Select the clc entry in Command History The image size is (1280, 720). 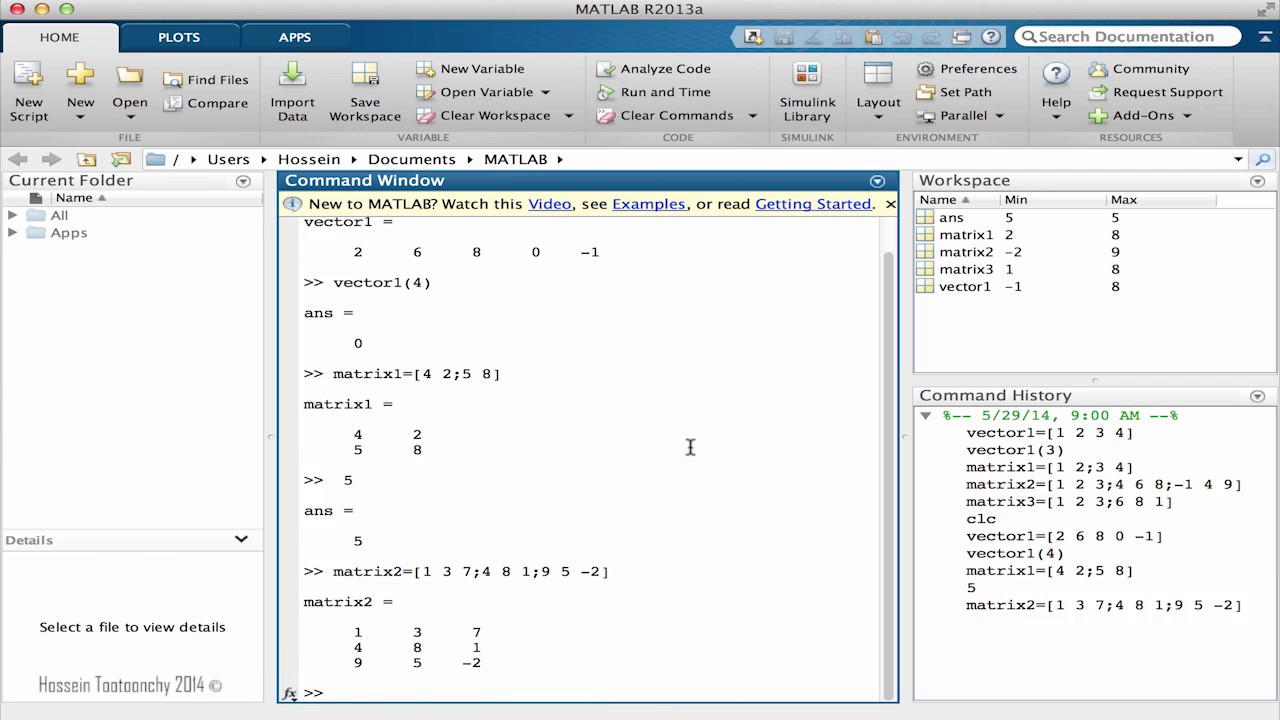tap(981, 519)
